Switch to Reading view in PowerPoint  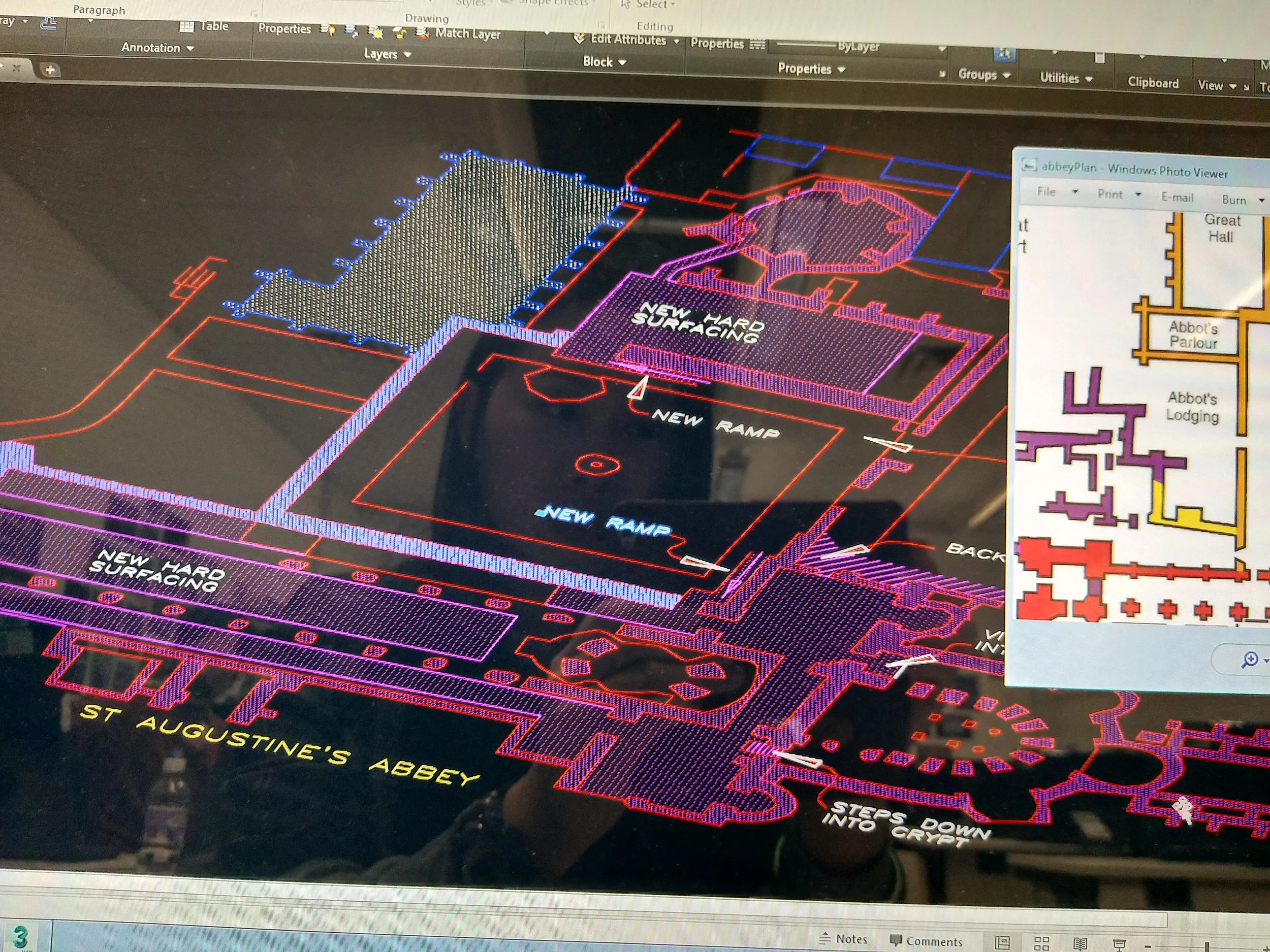[1080, 944]
